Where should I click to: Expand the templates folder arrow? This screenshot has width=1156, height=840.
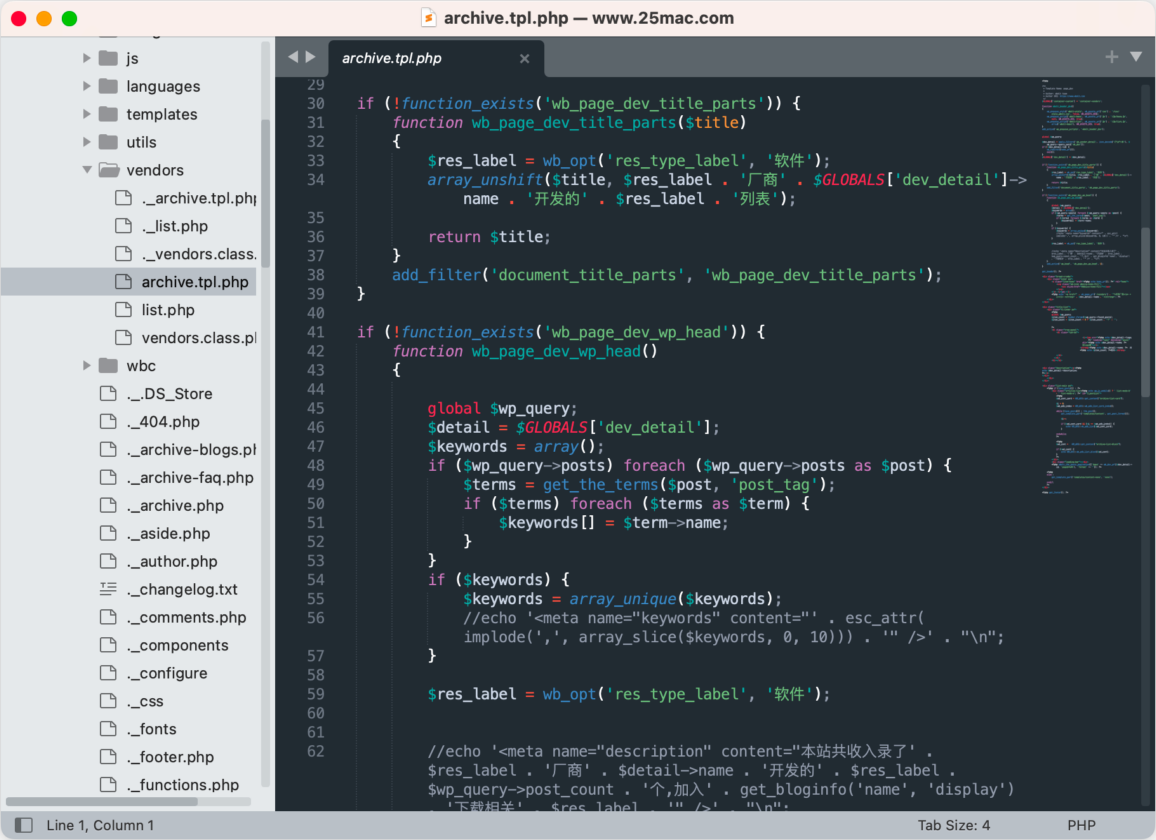click(x=86, y=114)
